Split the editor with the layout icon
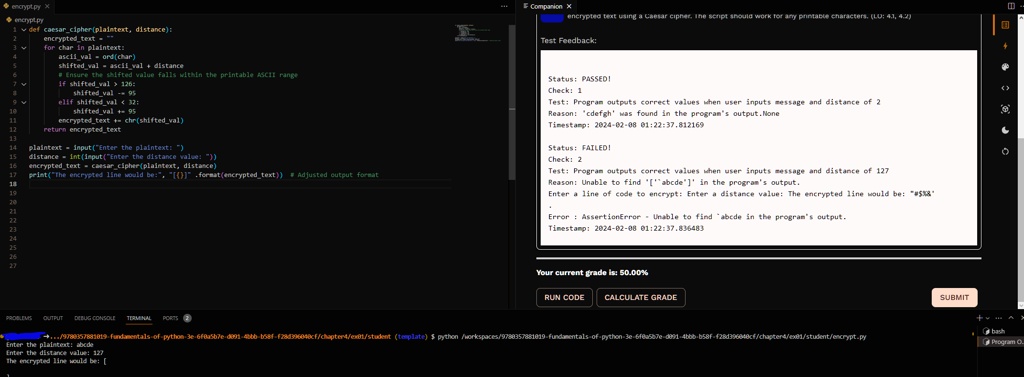Screen dimensions: 1024x377 [1012, 6]
